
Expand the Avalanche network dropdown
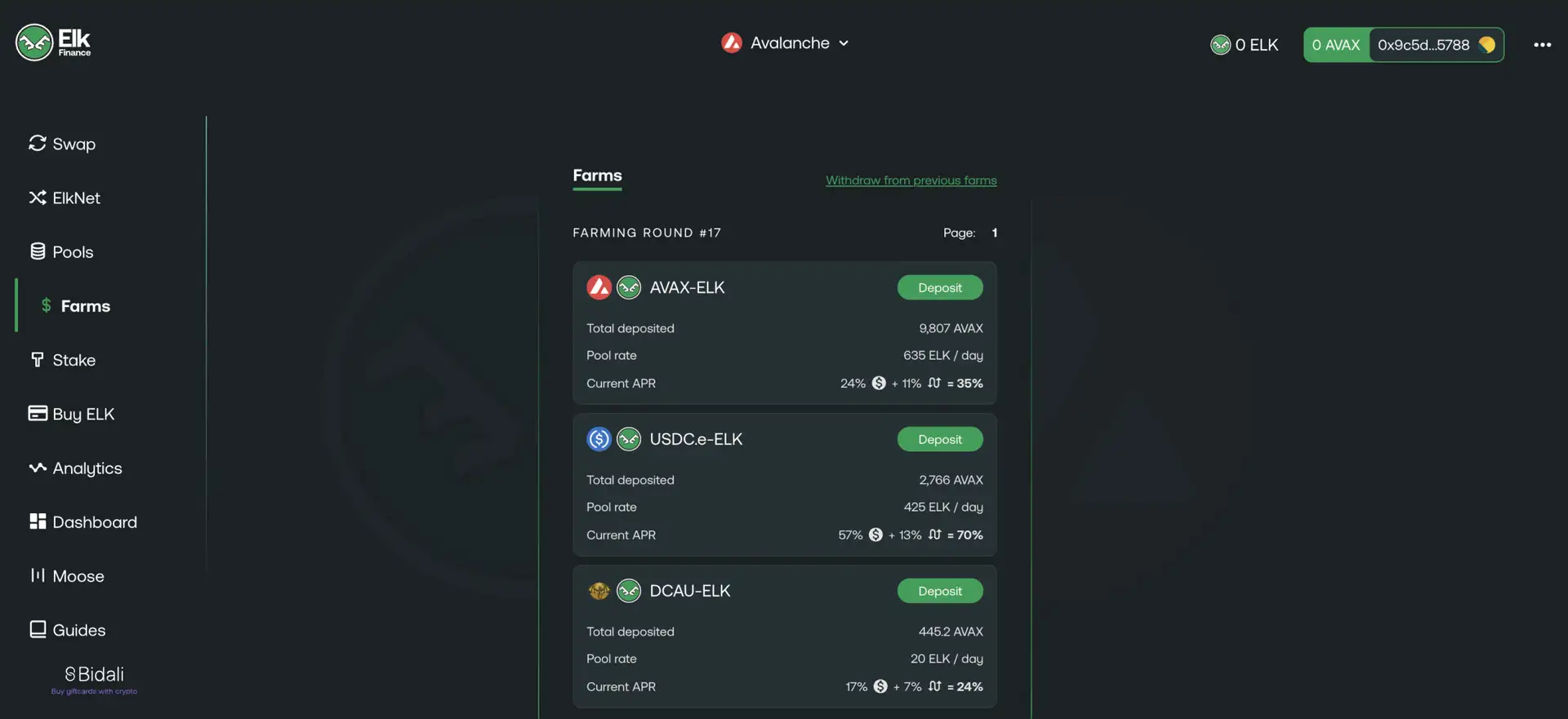(786, 42)
